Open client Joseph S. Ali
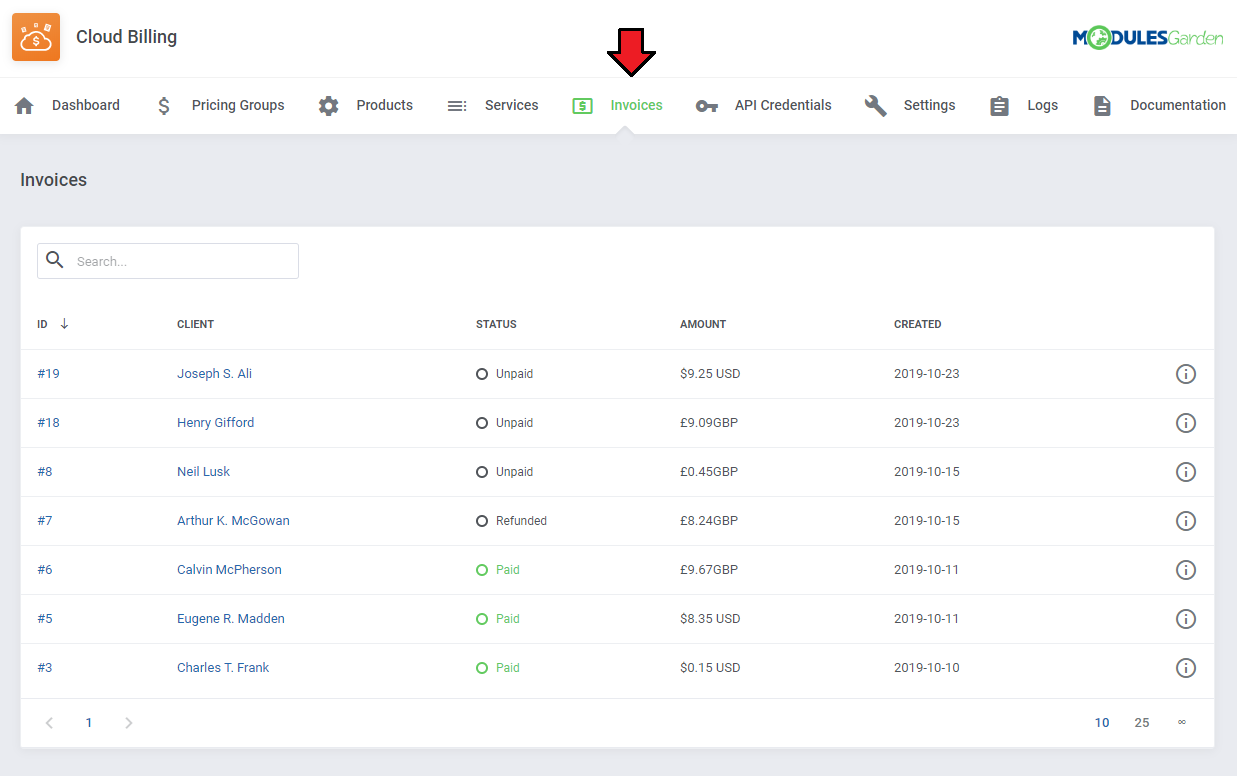 [214, 374]
